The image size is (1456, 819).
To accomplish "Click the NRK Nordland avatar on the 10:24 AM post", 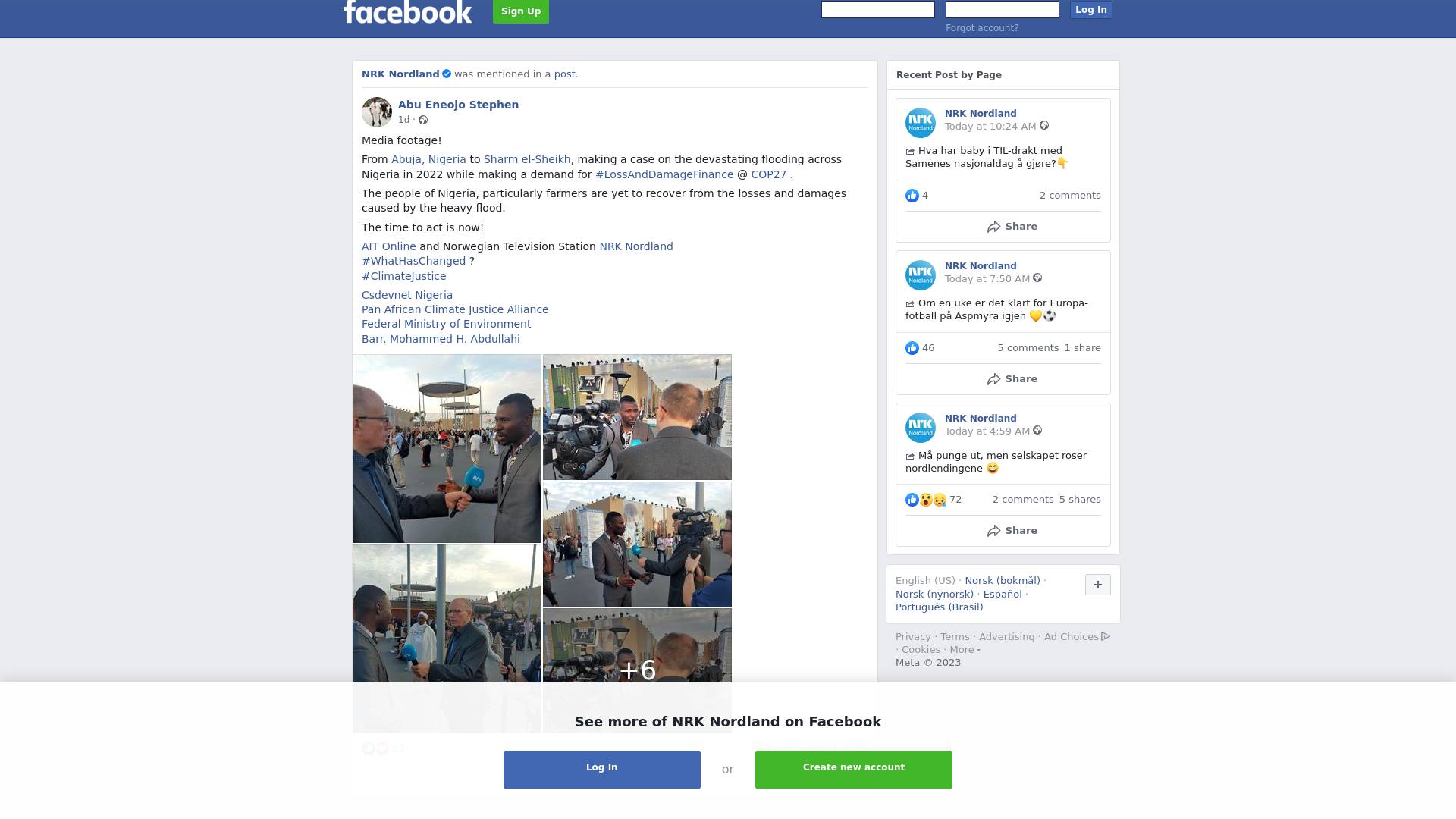I will [x=921, y=123].
